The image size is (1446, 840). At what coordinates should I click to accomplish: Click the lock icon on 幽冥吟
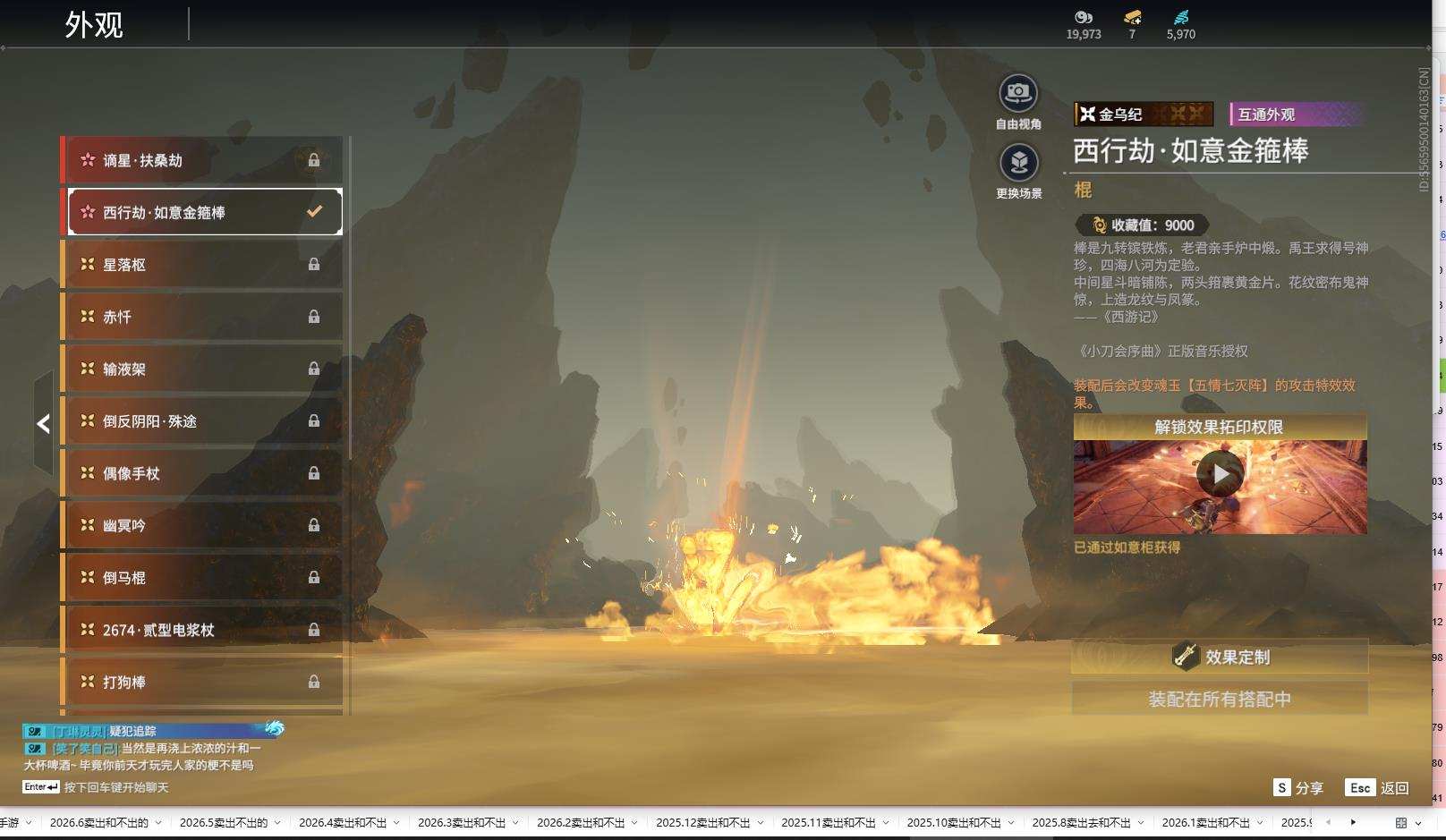click(314, 525)
